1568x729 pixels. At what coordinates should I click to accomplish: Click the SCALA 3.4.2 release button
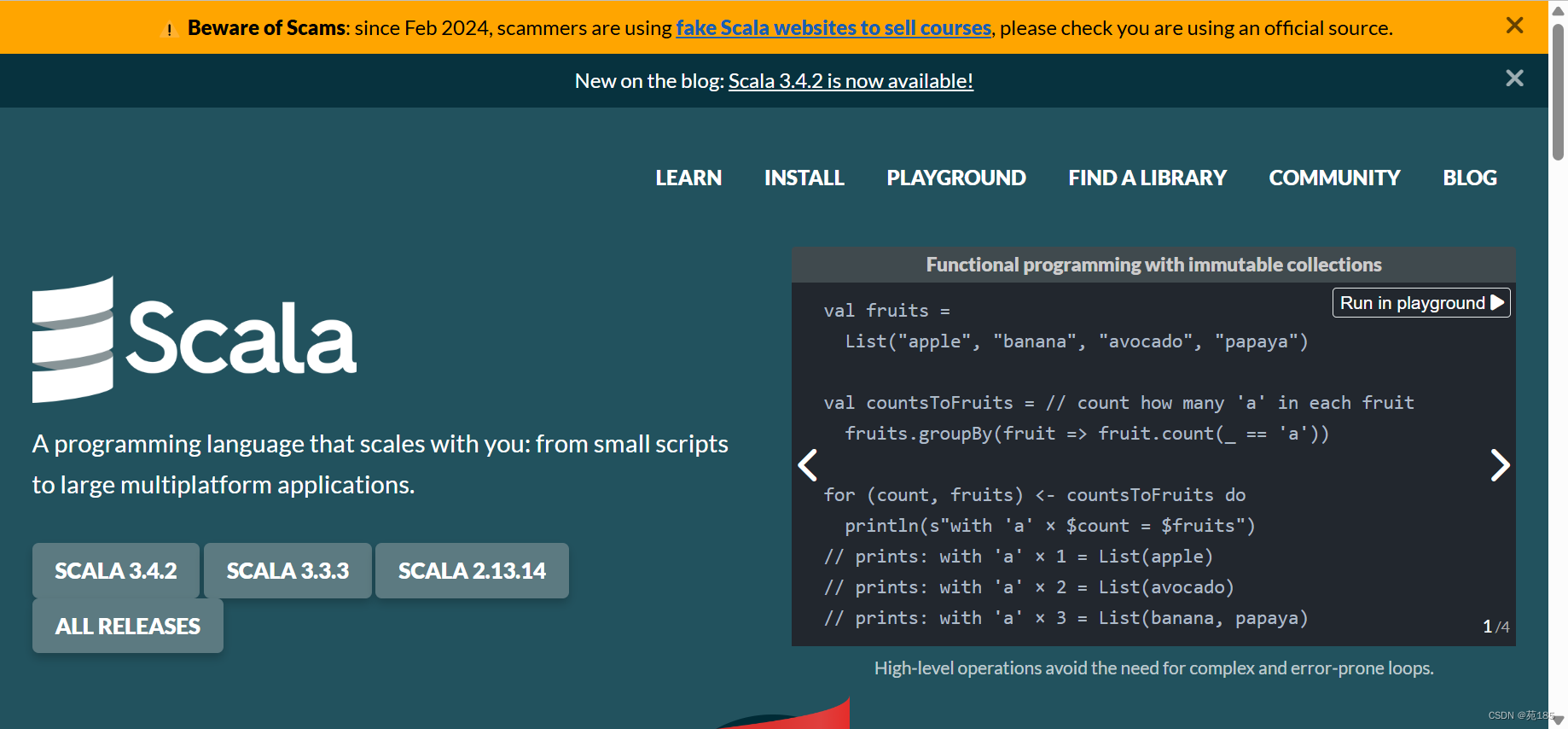(116, 570)
